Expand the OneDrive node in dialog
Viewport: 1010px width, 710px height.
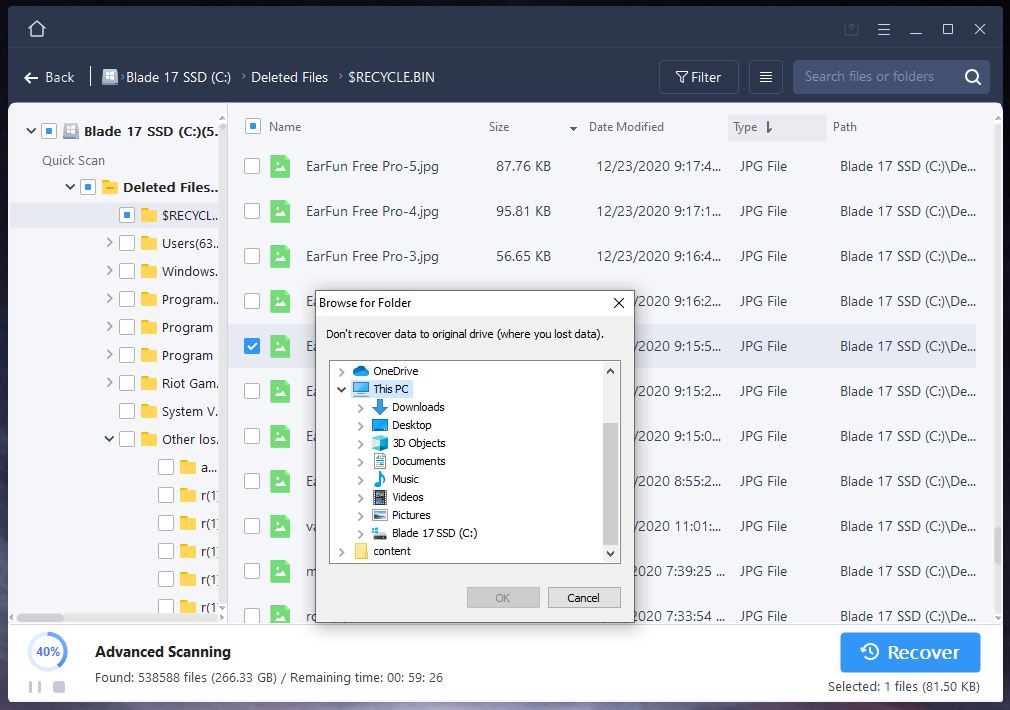coord(342,371)
